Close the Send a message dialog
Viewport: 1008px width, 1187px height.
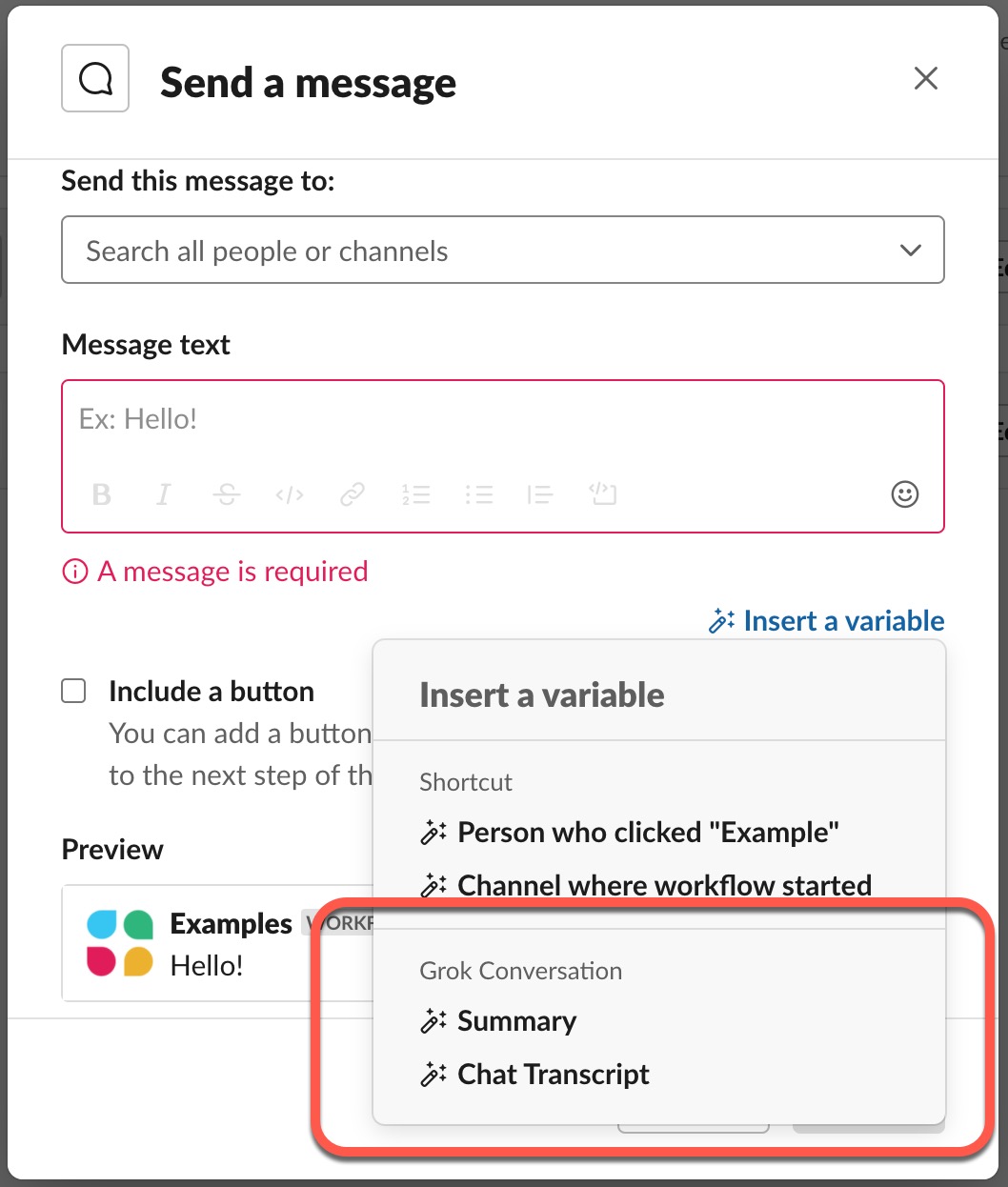(926, 78)
